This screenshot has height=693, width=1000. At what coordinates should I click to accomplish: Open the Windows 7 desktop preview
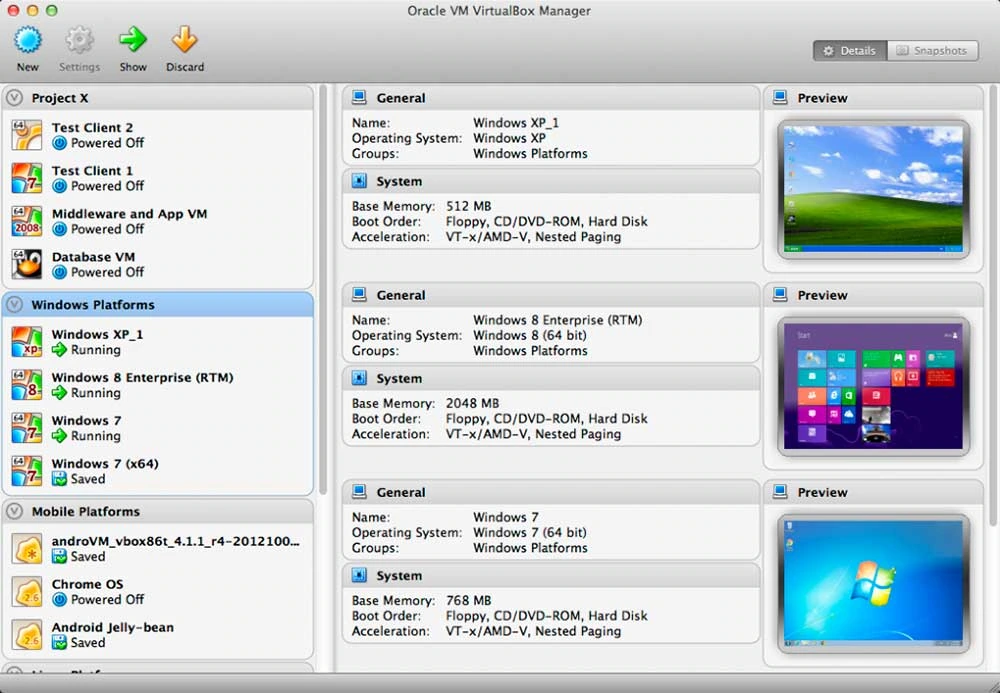tap(873, 583)
